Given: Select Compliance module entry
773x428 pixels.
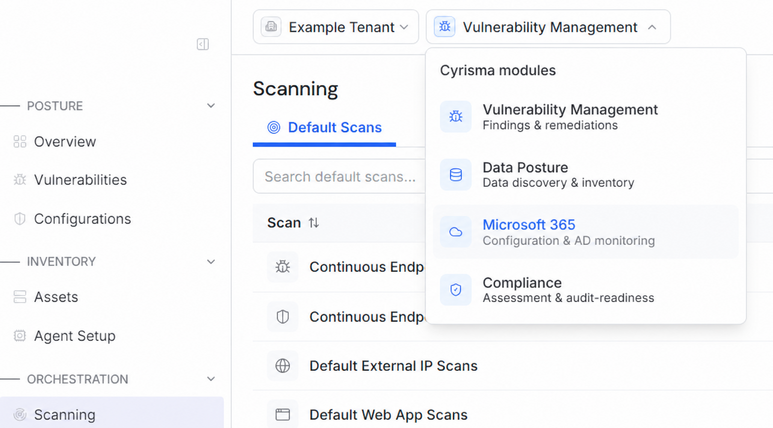Looking at the screenshot, I should 586,289.
